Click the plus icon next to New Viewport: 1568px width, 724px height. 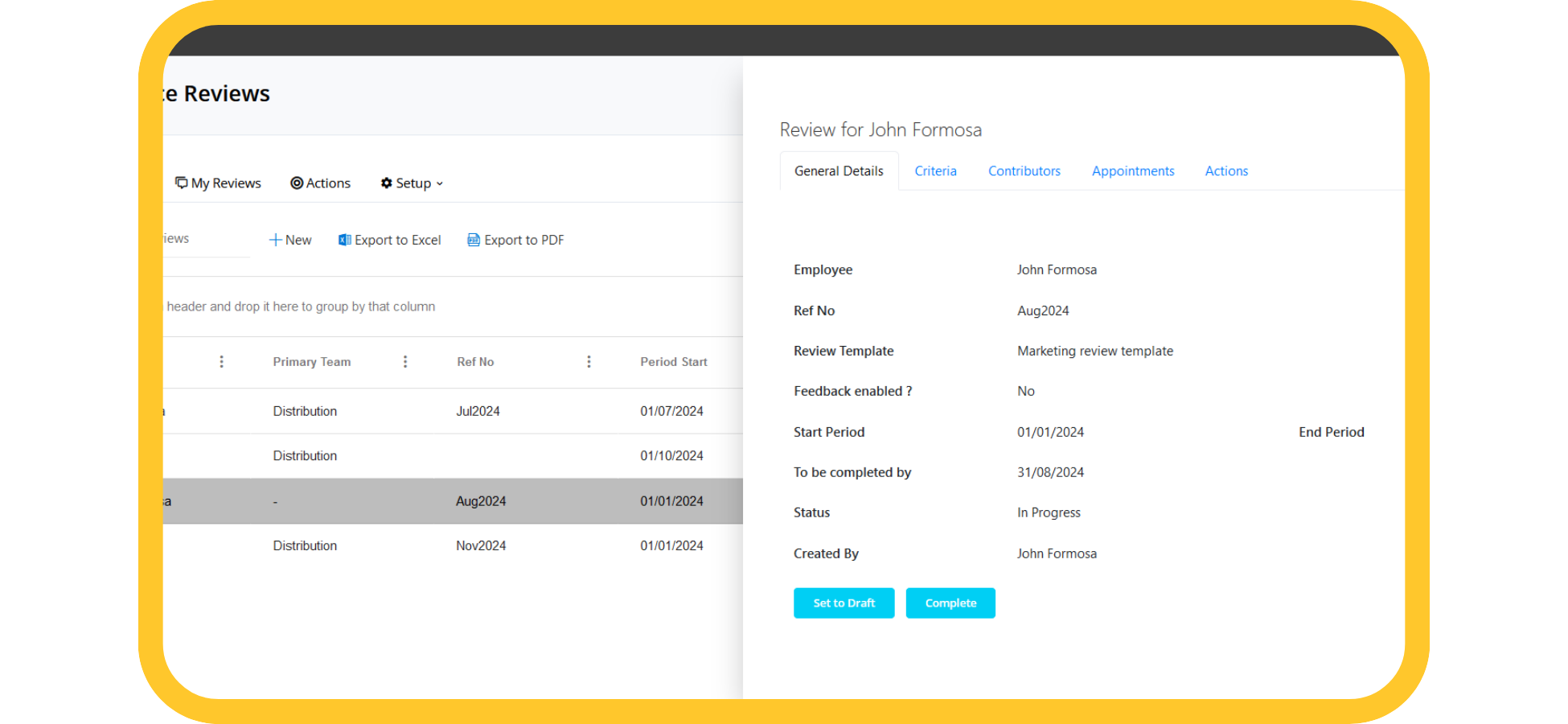pyautogui.click(x=275, y=240)
